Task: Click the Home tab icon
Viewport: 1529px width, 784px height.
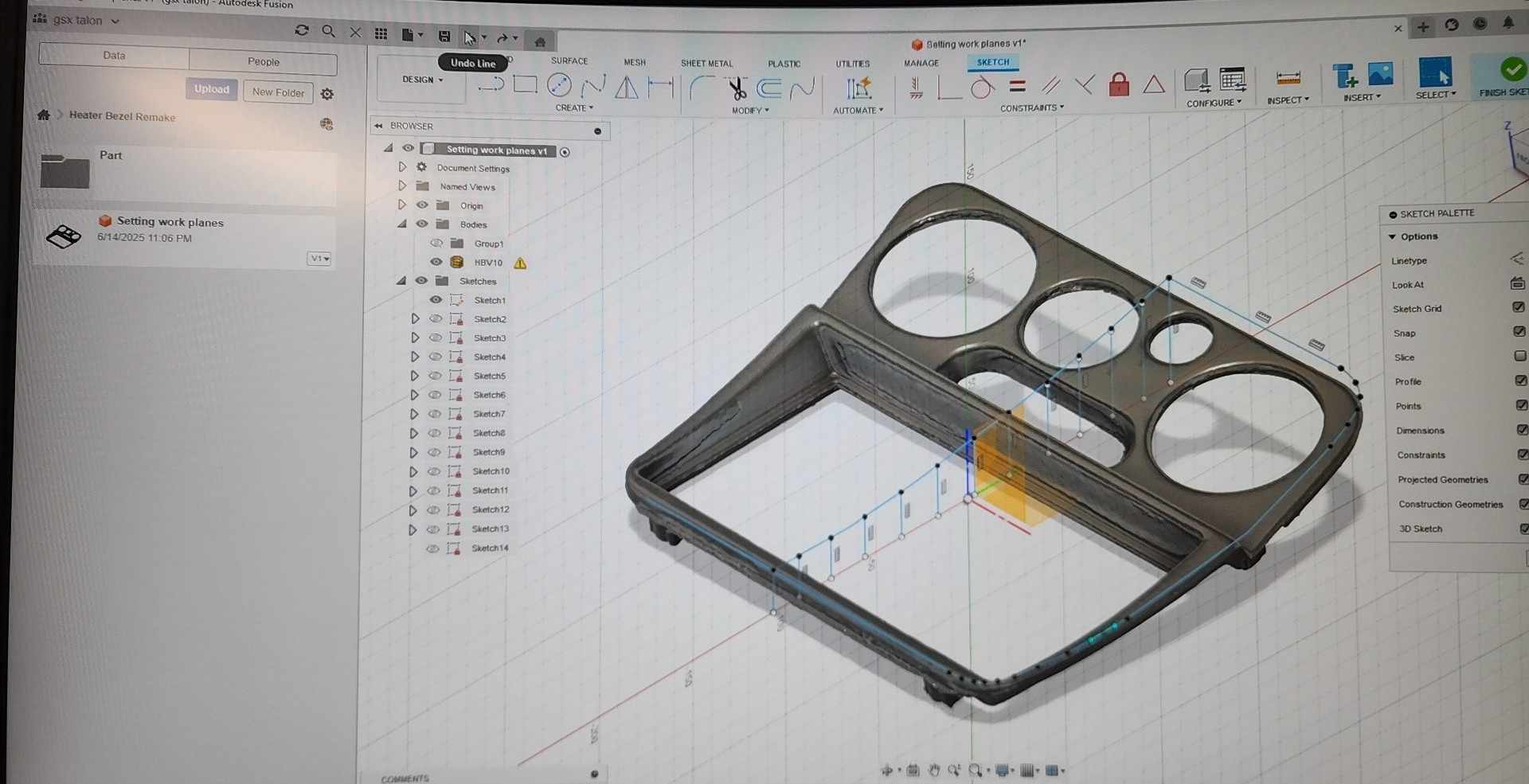Action: [540, 41]
